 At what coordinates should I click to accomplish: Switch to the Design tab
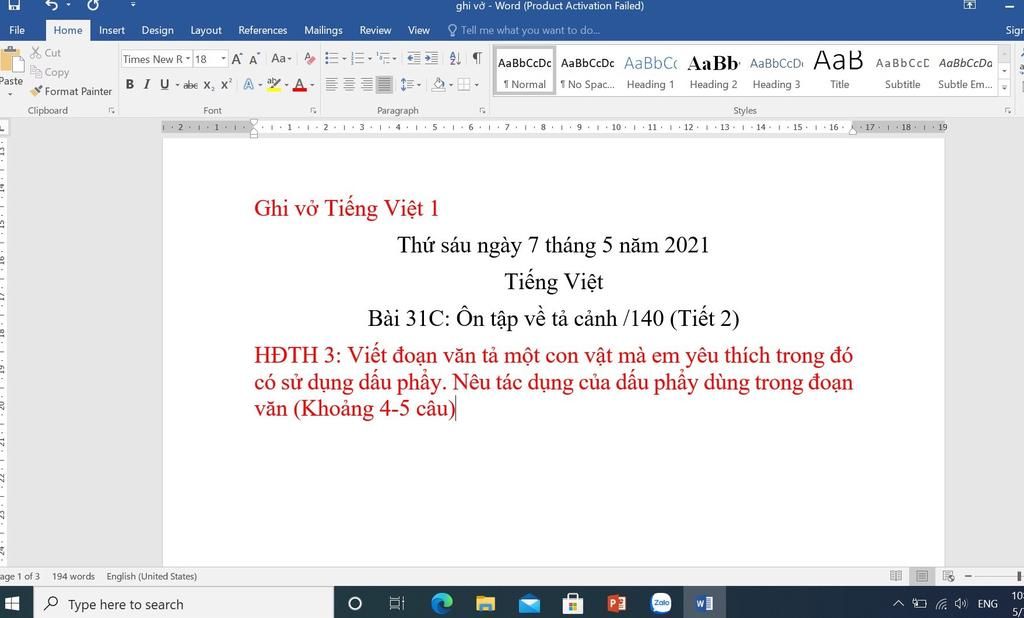(157, 30)
